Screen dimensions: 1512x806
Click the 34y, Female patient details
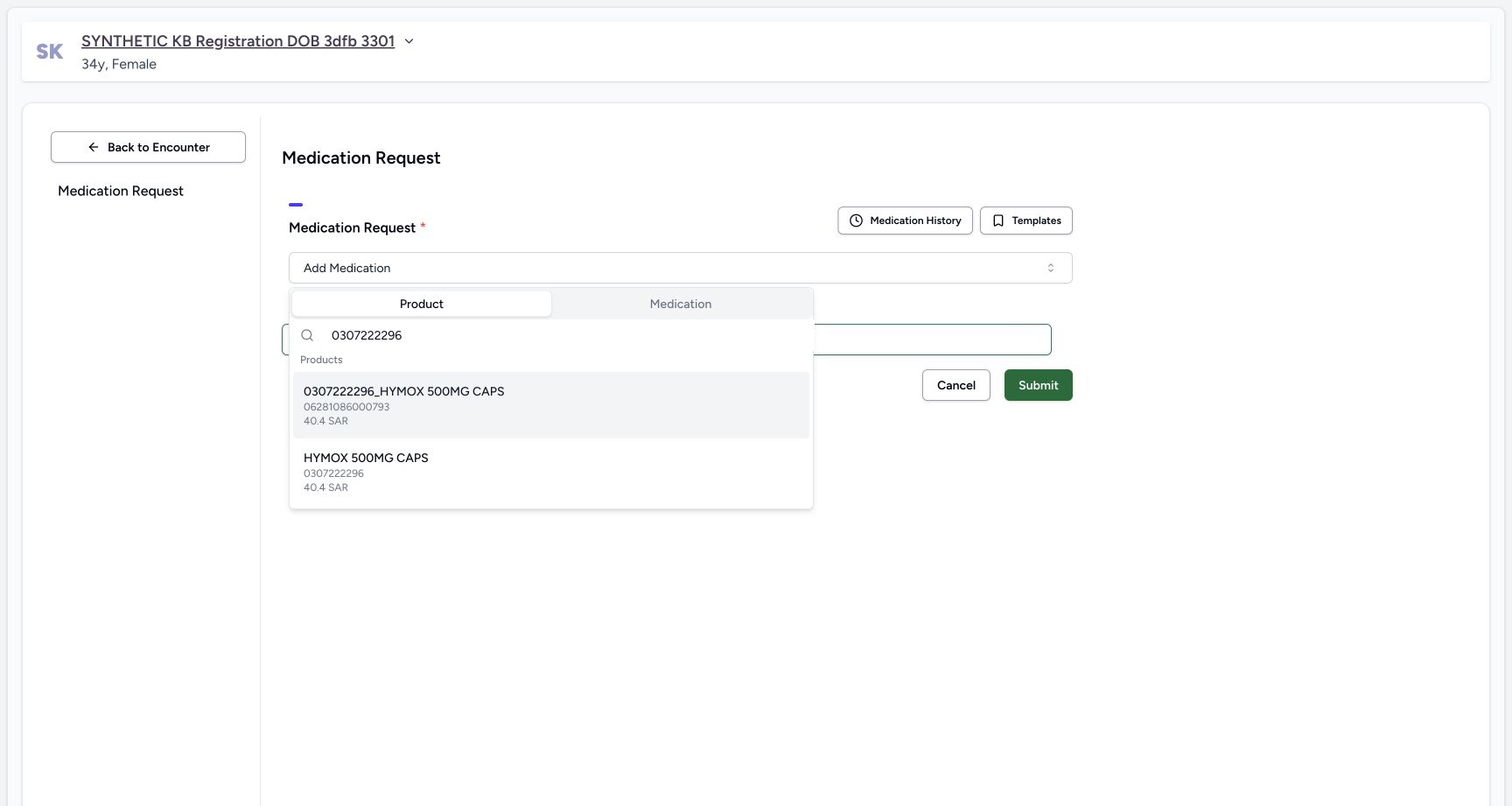(119, 64)
